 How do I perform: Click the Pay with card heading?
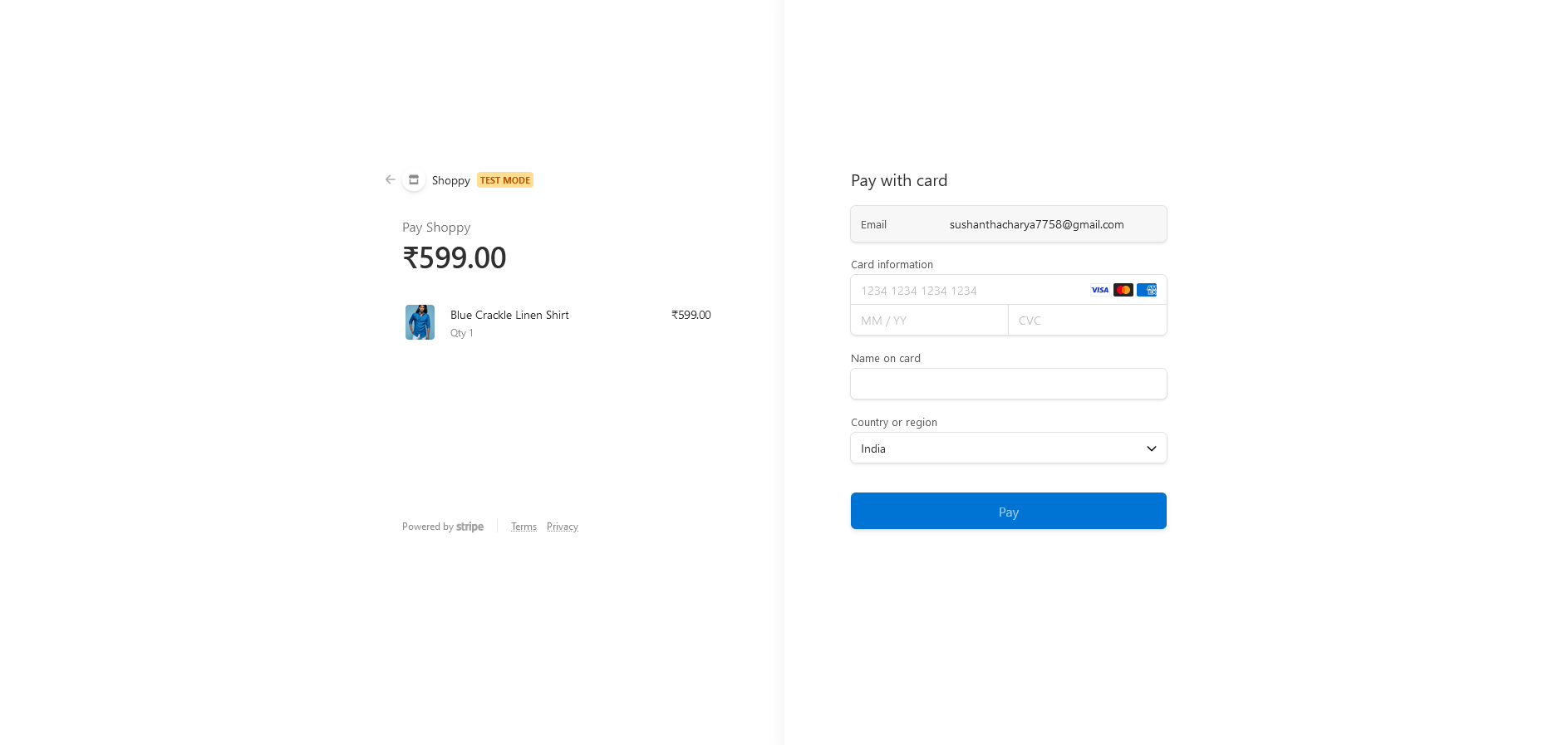pyautogui.click(x=898, y=180)
